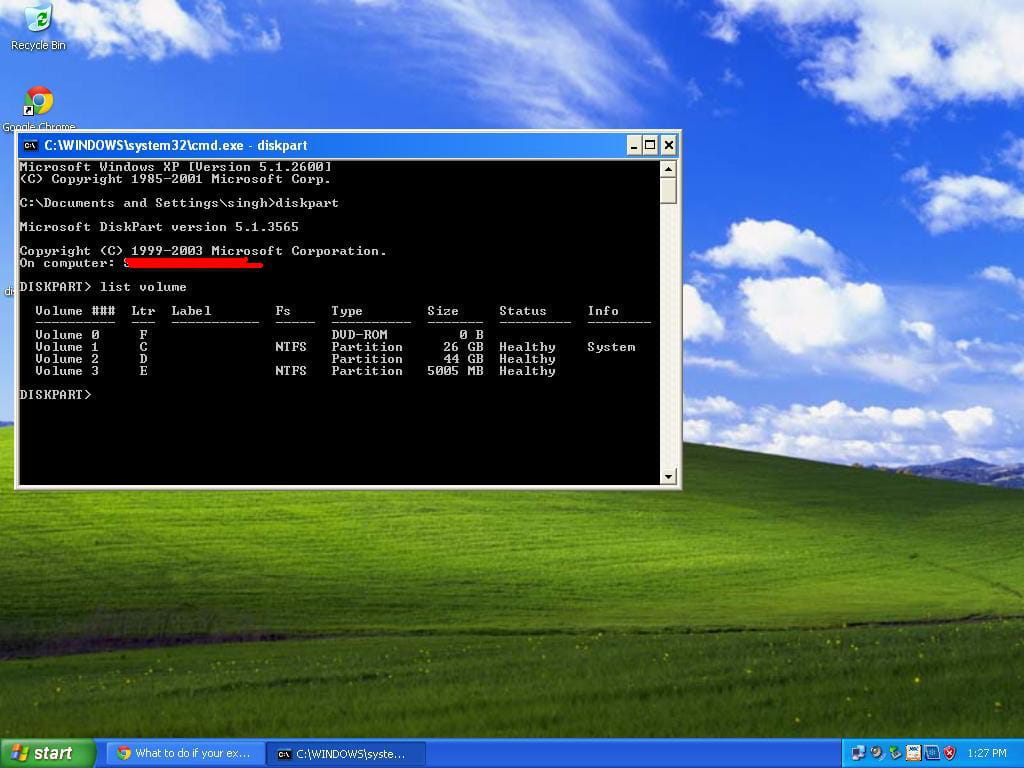Click the console scrollbar up arrow

(668, 169)
